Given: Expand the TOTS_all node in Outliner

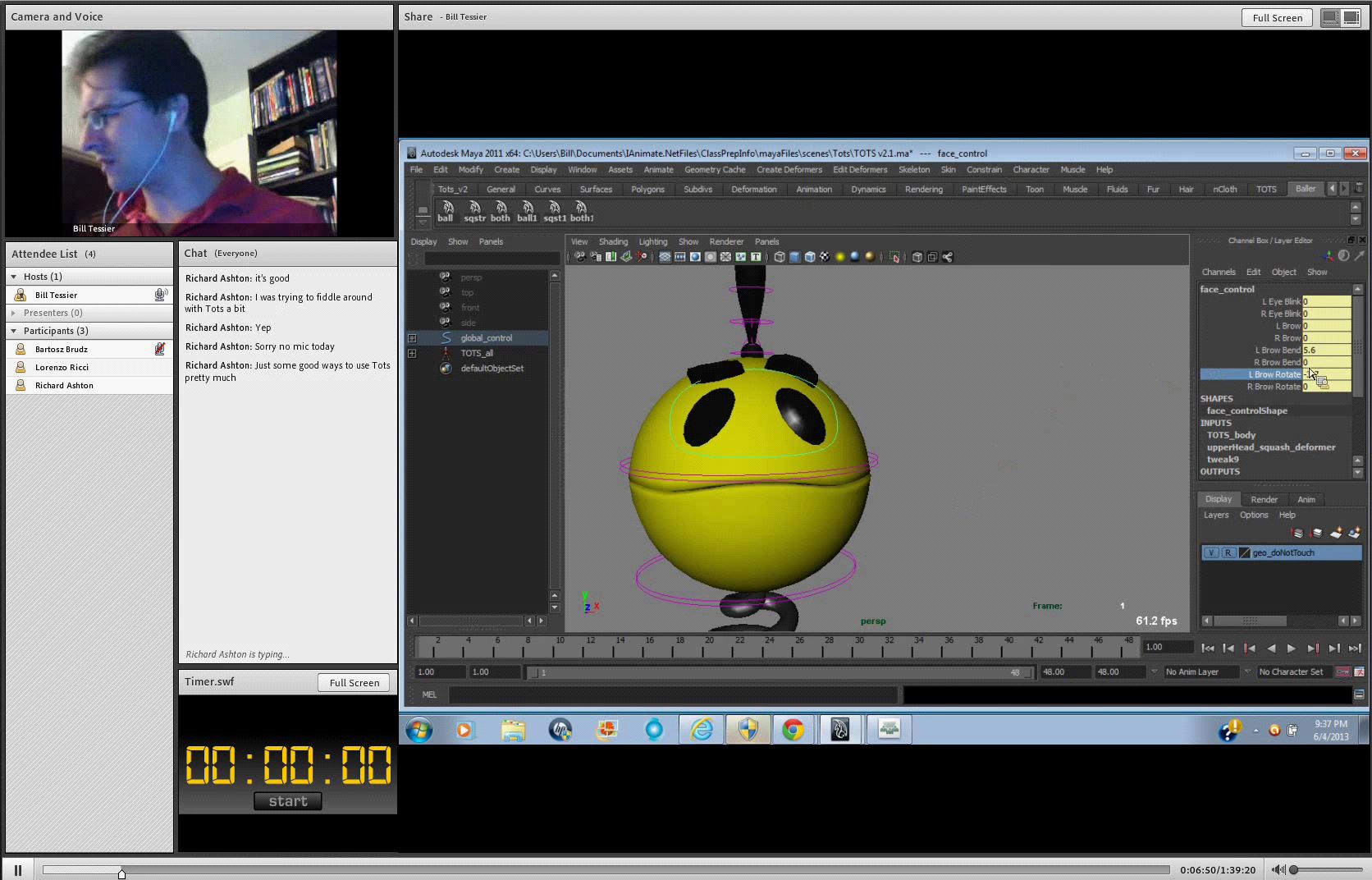Looking at the screenshot, I should coord(412,353).
